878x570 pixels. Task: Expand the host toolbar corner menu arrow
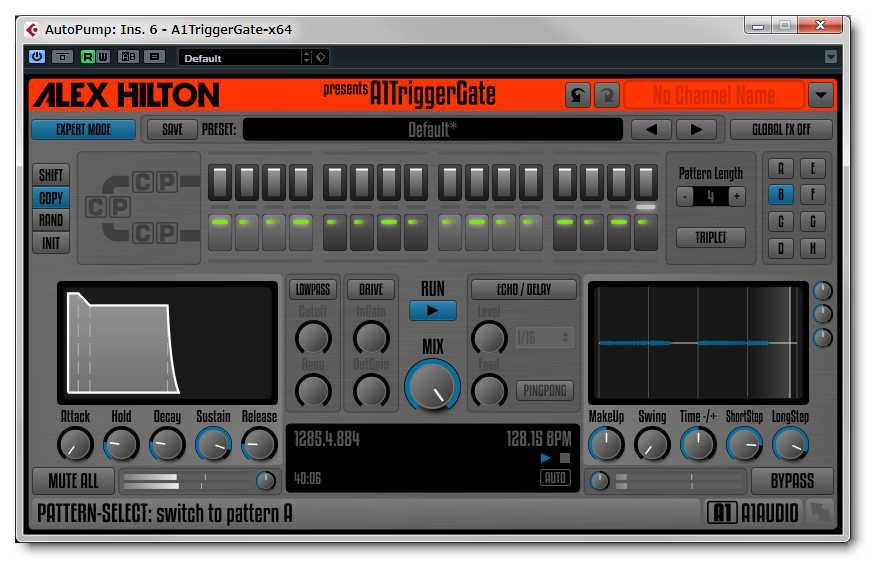pyautogui.click(x=830, y=57)
